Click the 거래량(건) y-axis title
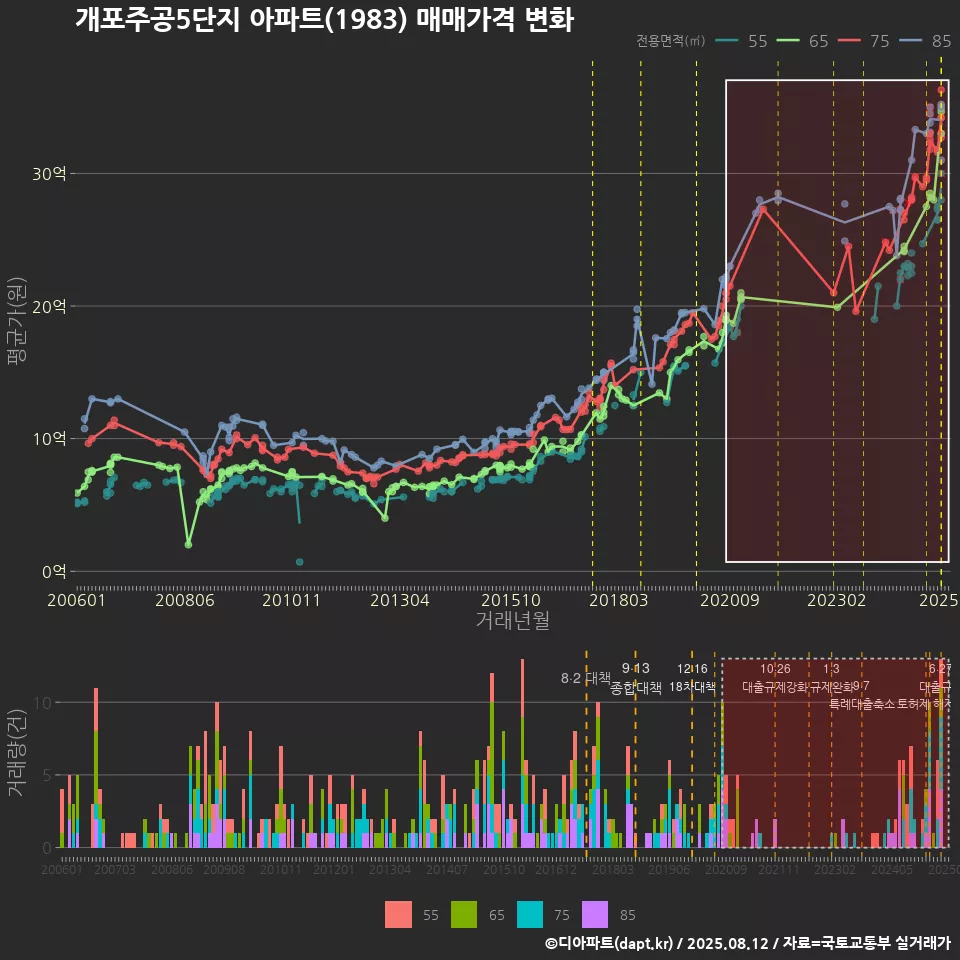This screenshot has width=960, height=960. [x=17, y=754]
